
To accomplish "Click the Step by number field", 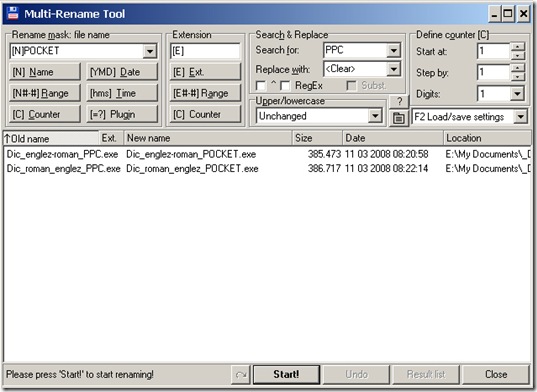I will [494, 72].
